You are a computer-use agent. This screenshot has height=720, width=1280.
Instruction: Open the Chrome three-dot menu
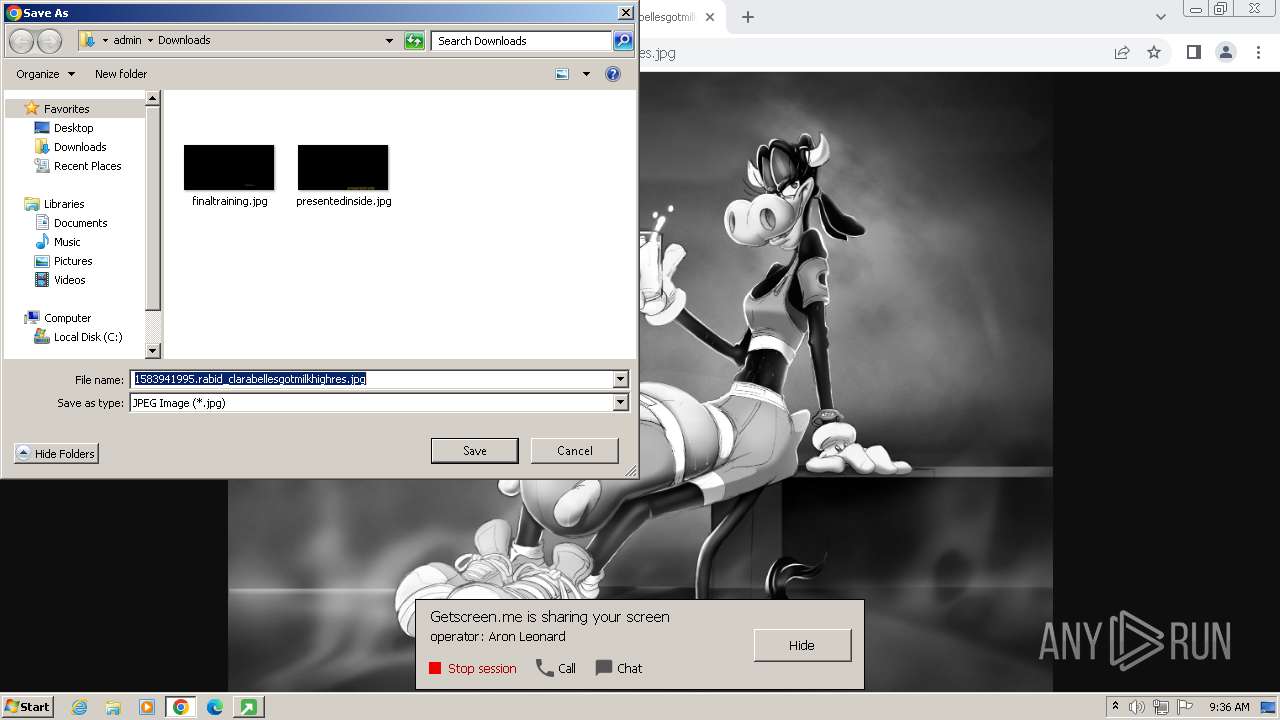[1259, 53]
